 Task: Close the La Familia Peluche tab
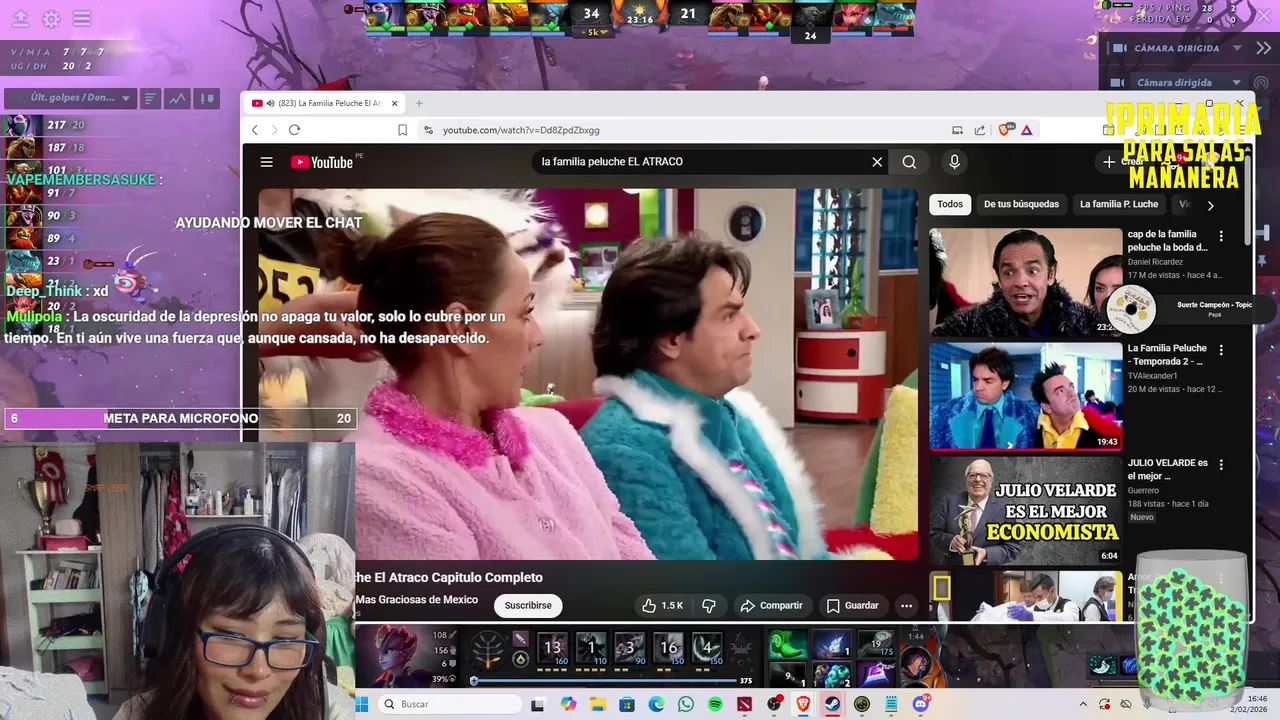pyautogui.click(x=394, y=103)
